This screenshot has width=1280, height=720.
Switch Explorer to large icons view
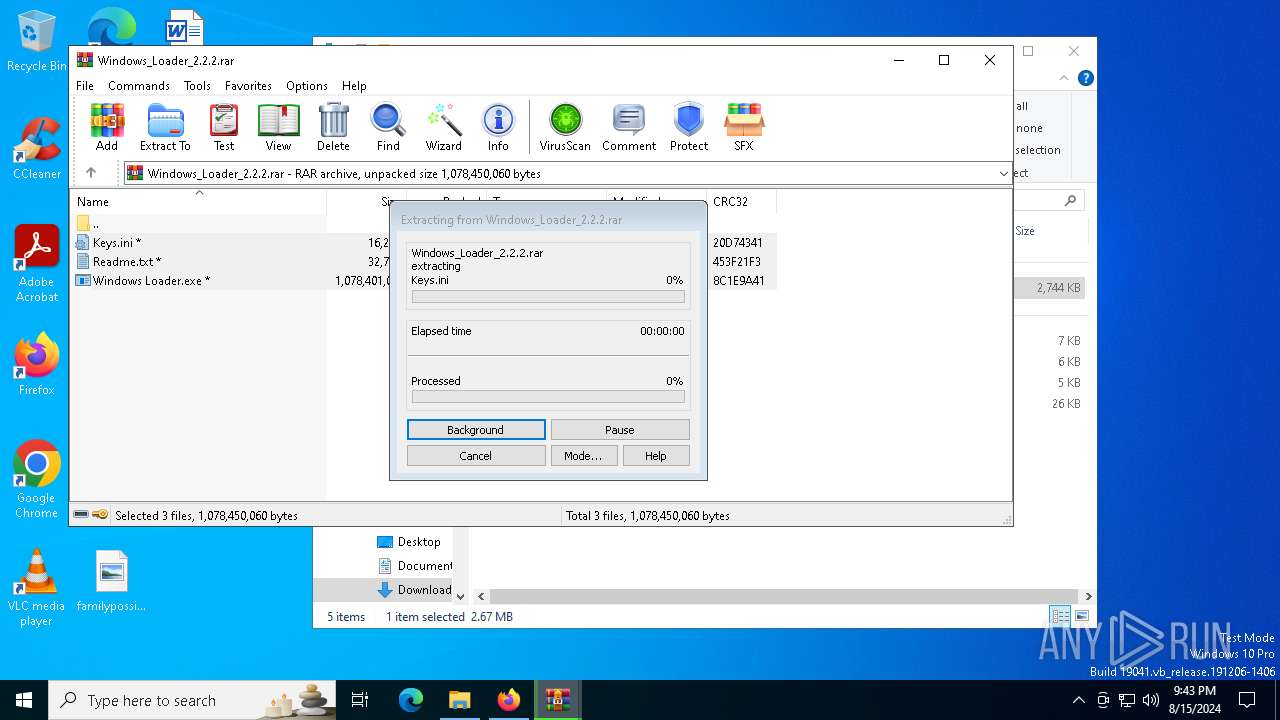tap(1081, 616)
